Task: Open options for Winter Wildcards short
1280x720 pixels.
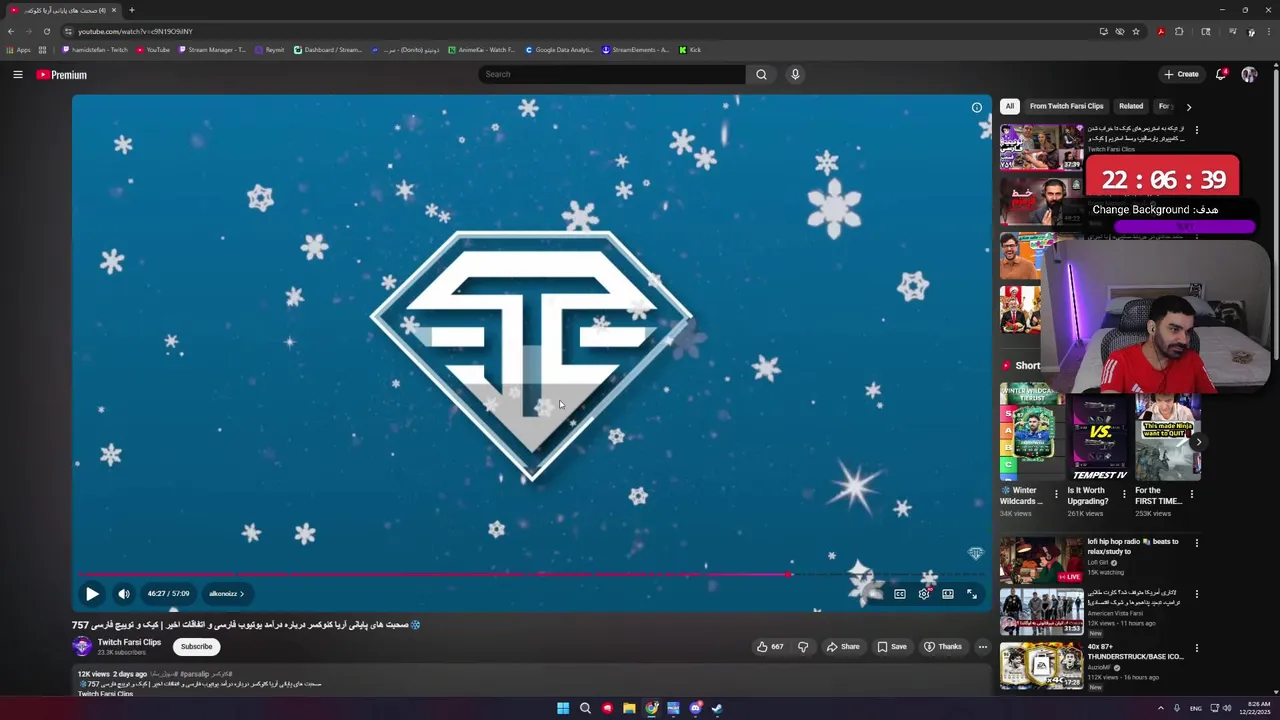Action: (1056, 494)
